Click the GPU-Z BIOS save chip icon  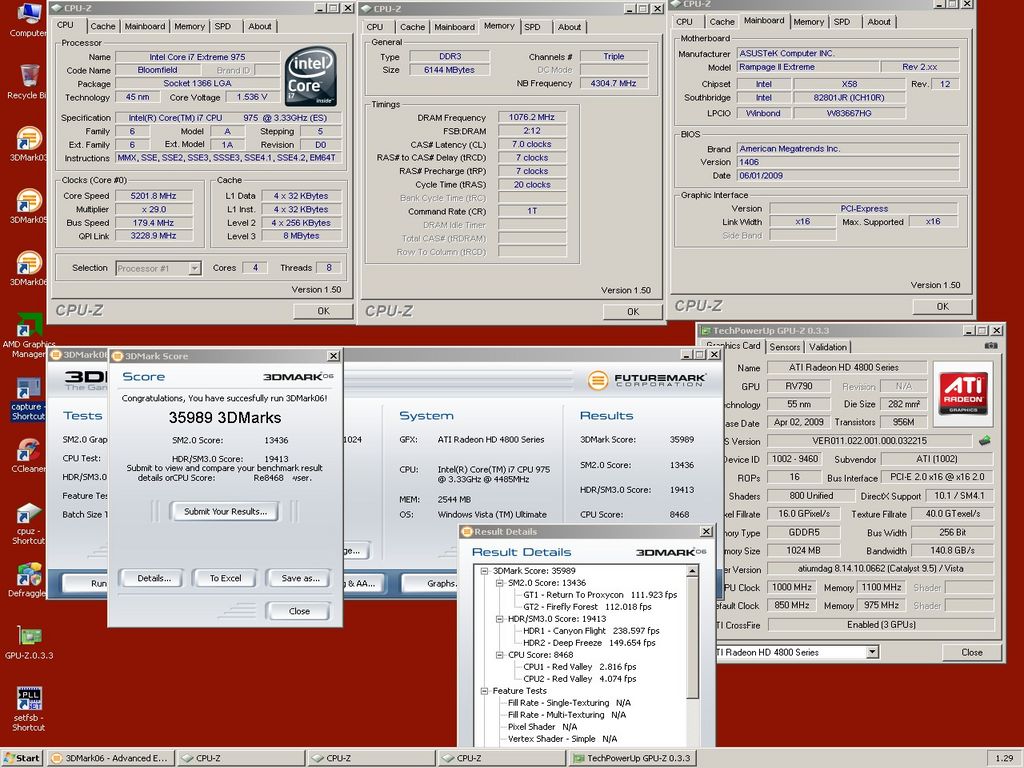(985, 441)
